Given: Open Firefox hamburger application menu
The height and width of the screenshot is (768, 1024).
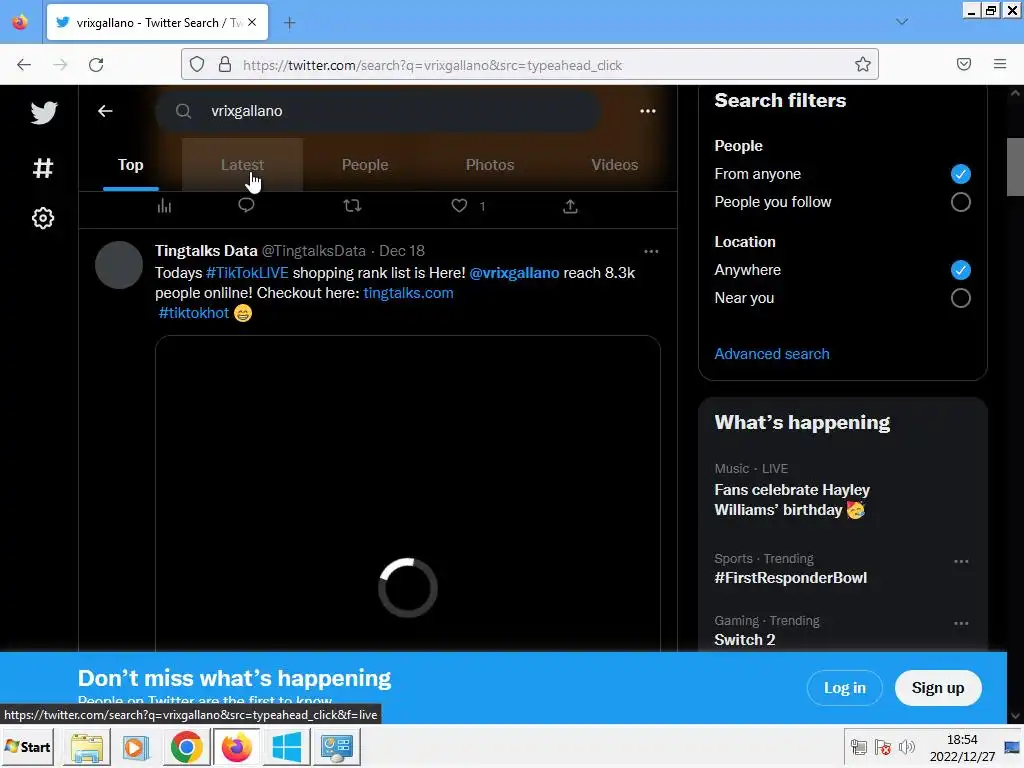Looking at the screenshot, I should pos(1000,64).
